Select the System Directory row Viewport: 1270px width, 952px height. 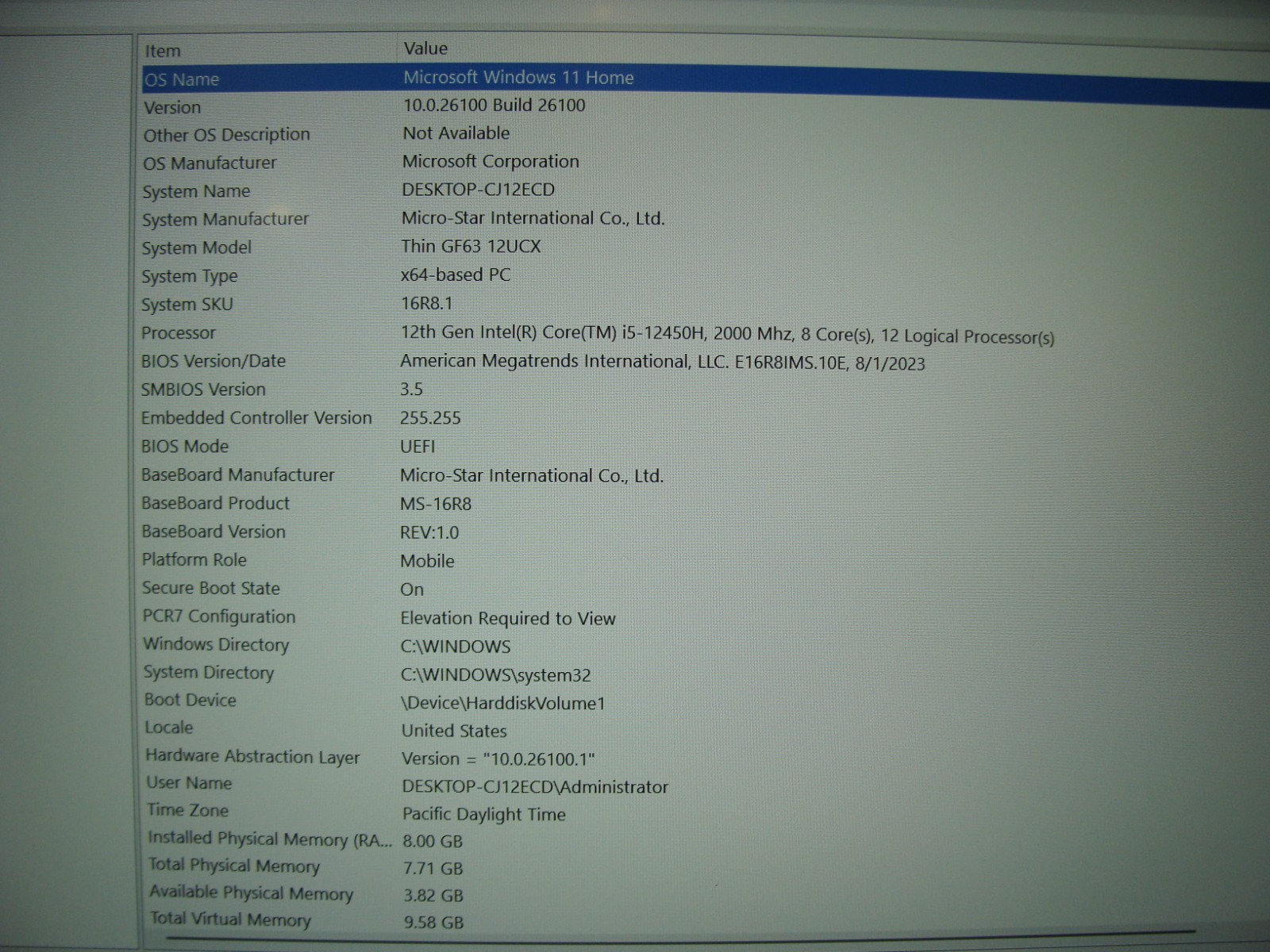(x=209, y=673)
